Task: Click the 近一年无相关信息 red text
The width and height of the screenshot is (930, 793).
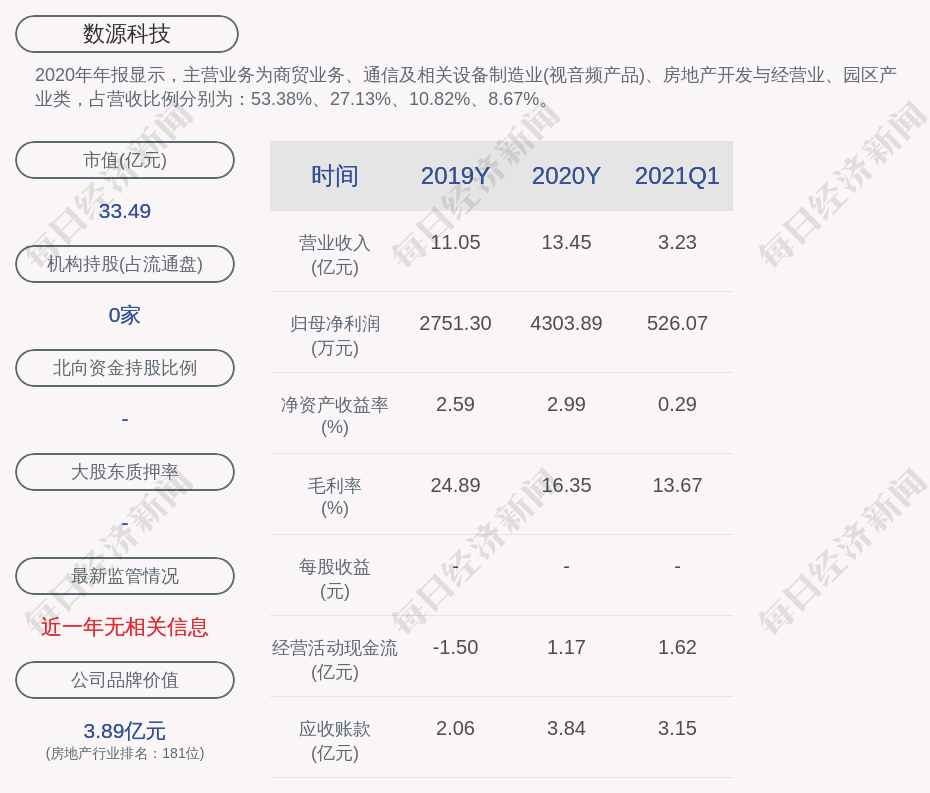Action: 125,627
